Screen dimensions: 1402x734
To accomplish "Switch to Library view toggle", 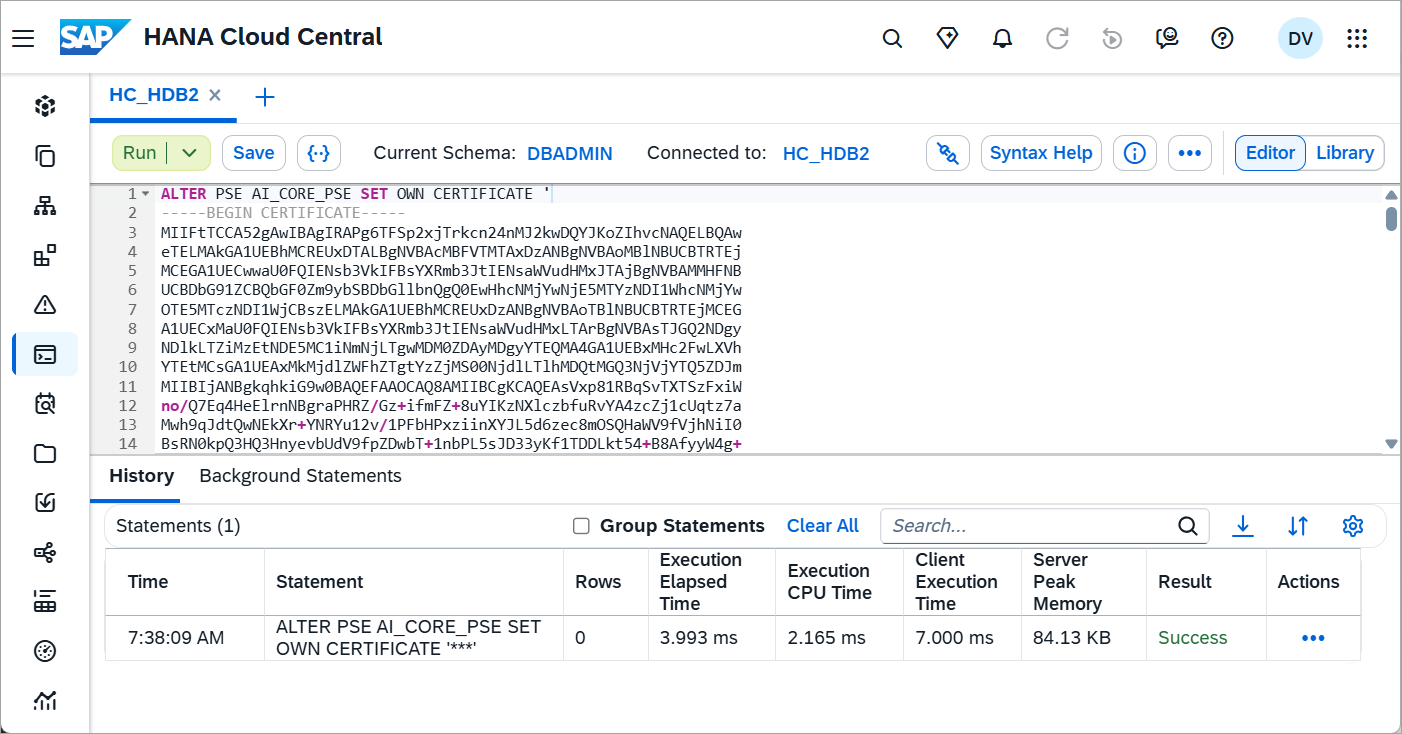I will pos(1345,153).
